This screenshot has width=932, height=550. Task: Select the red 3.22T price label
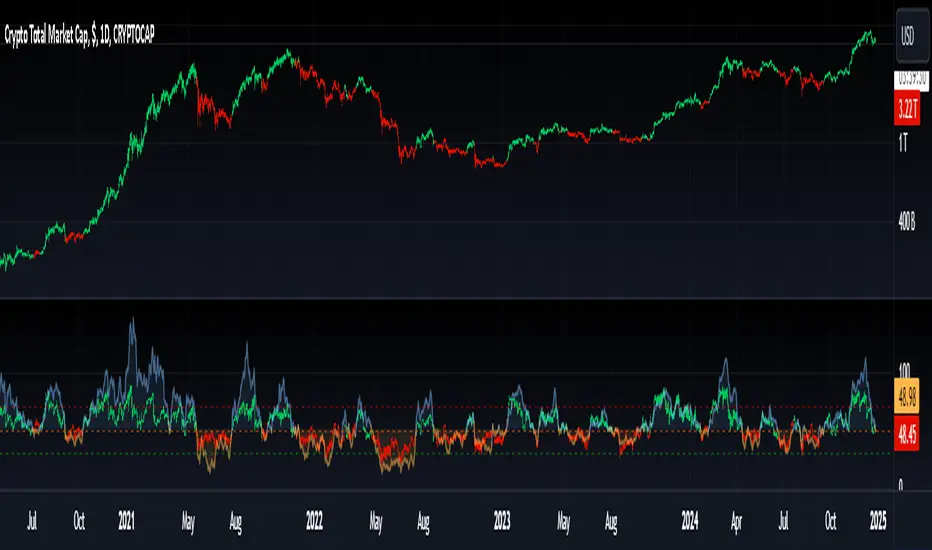coord(907,108)
